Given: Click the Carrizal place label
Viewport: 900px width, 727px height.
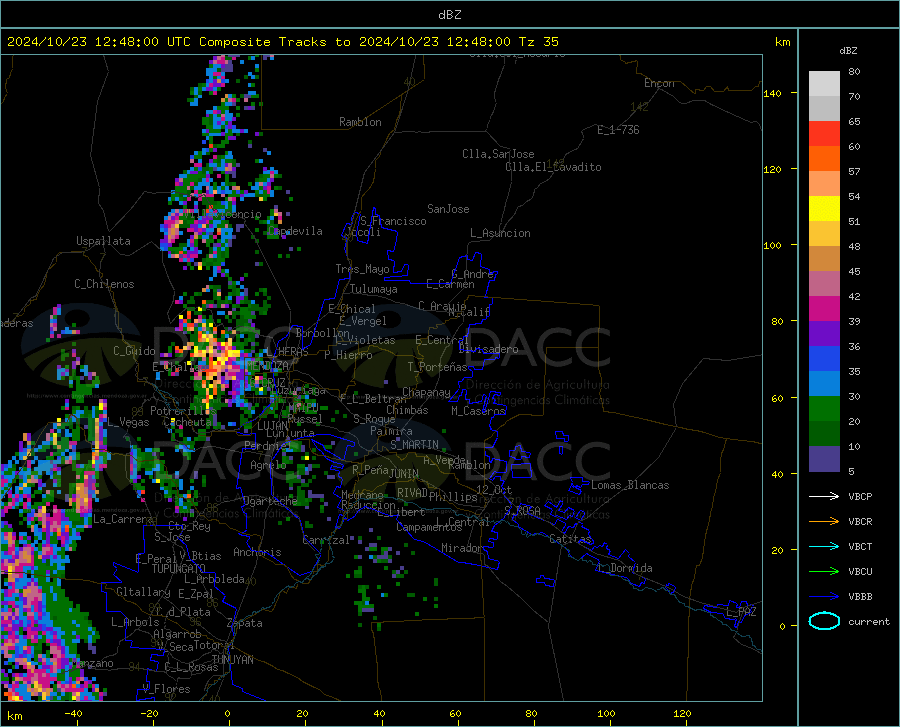Looking at the screenshot, I should pyautogui.click(x=326, y=540).
